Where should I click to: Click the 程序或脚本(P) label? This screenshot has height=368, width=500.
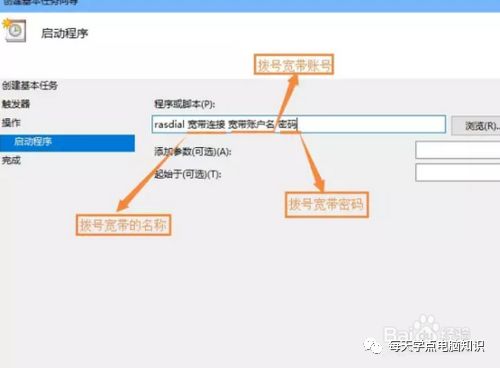pos(184,104)
